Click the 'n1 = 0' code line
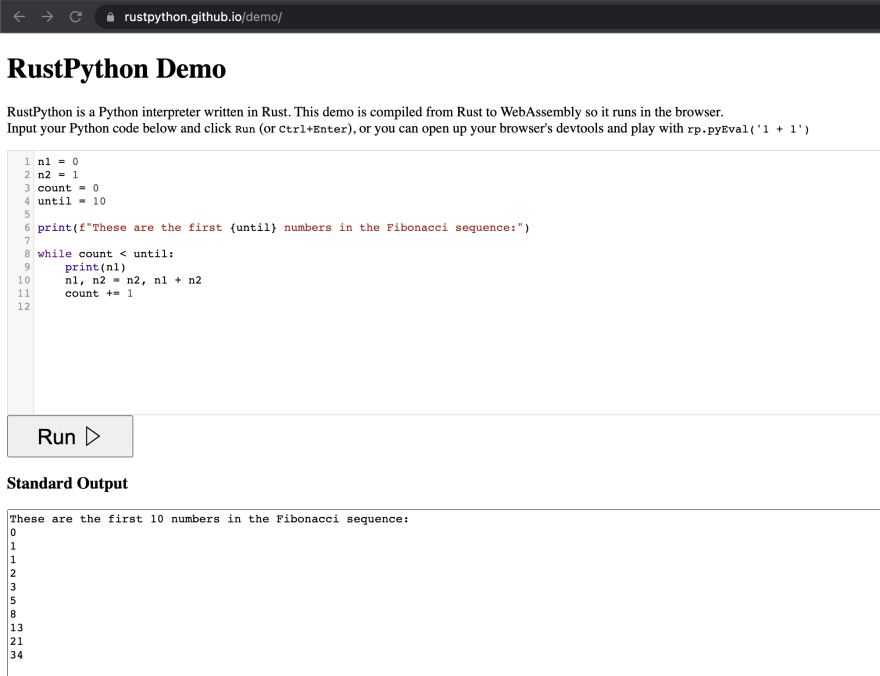Viewport: 880px width, 676px height. click(x=58, y=162)
